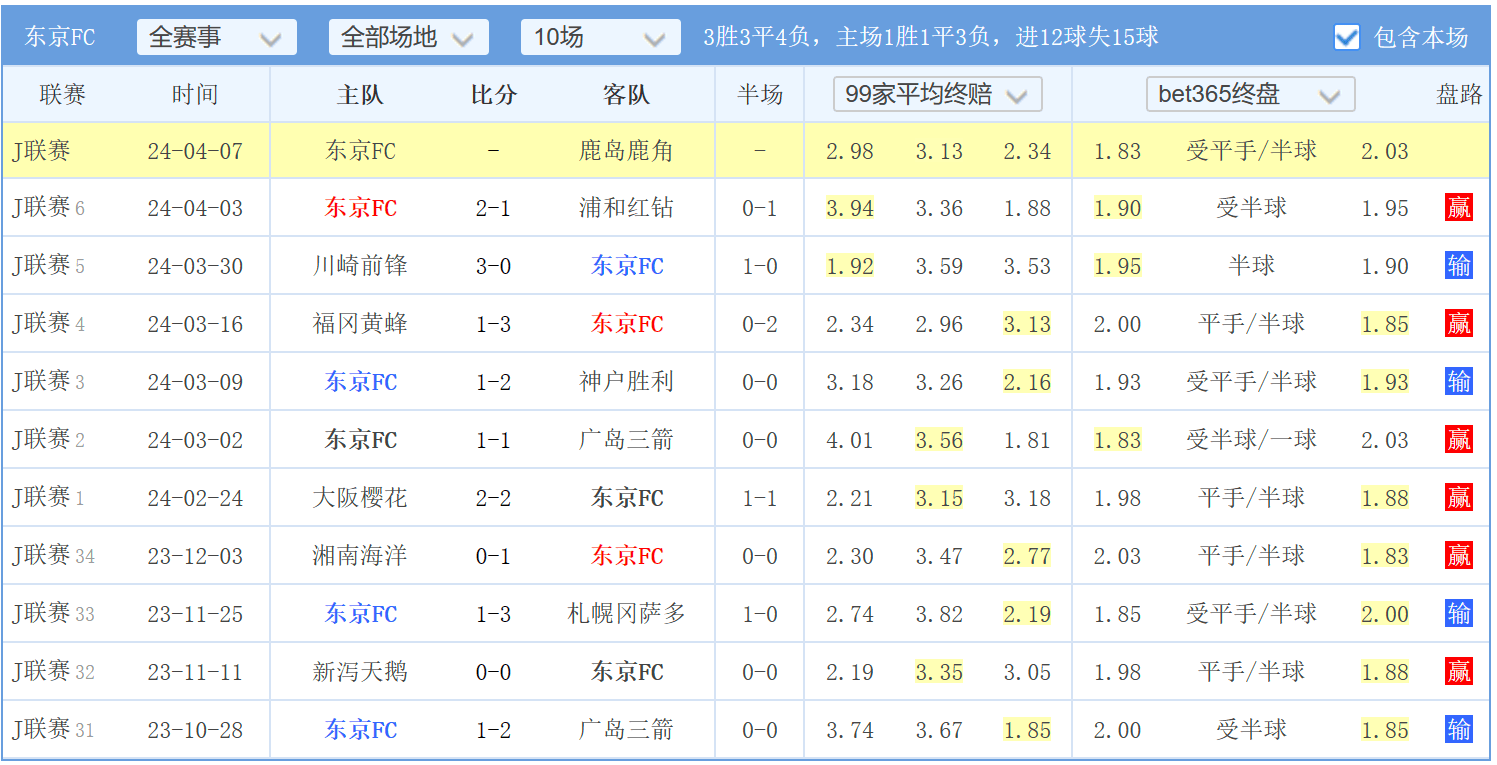Select the highlighted 2.77 away odds

(x=1027, y=556)
